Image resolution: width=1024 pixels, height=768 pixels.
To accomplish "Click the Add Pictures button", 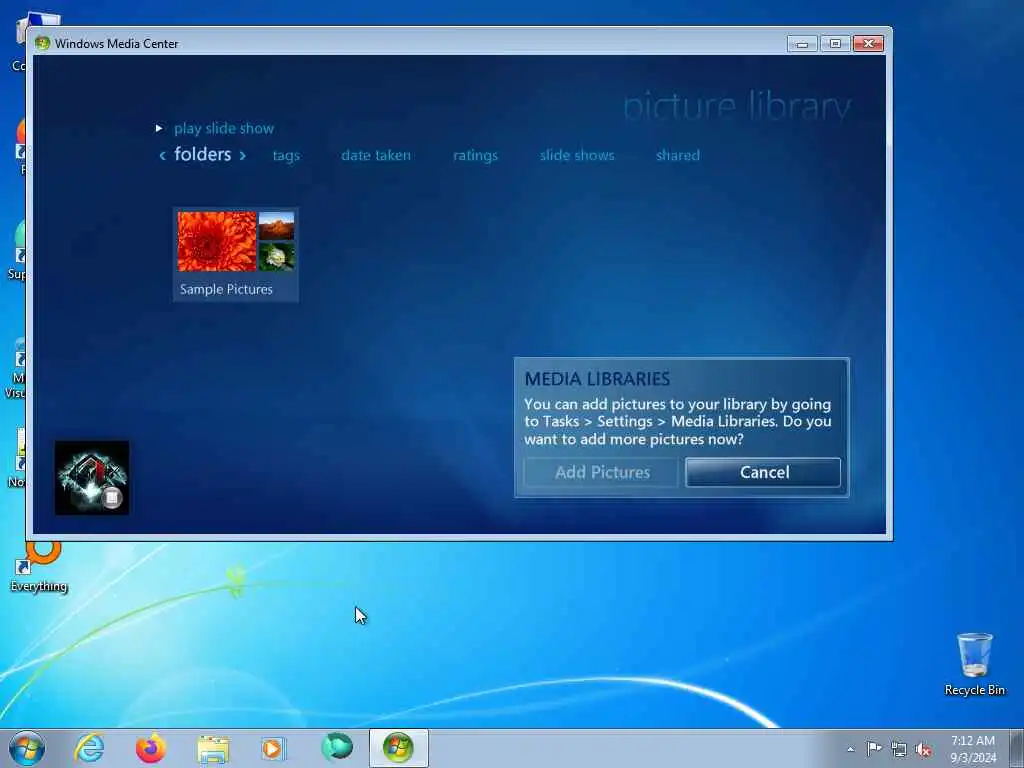I will [601, 472].
